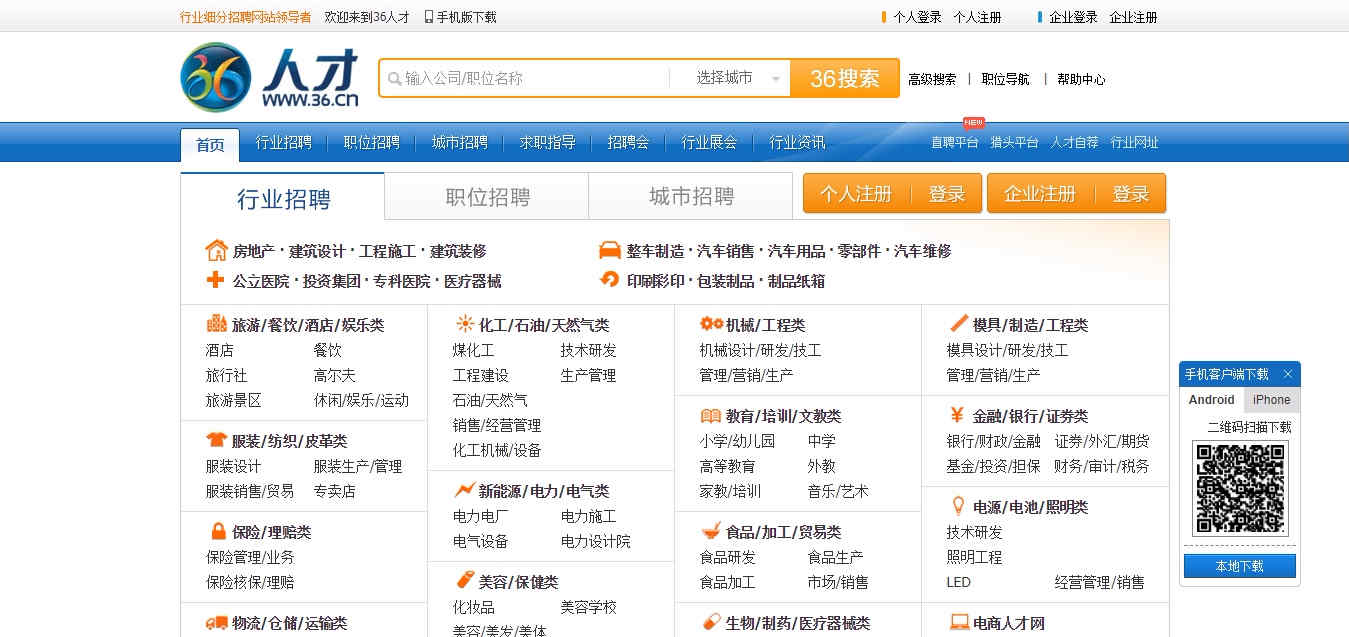
Task: Click the car icon next to 整车制造
Action: tap(608, 250)
